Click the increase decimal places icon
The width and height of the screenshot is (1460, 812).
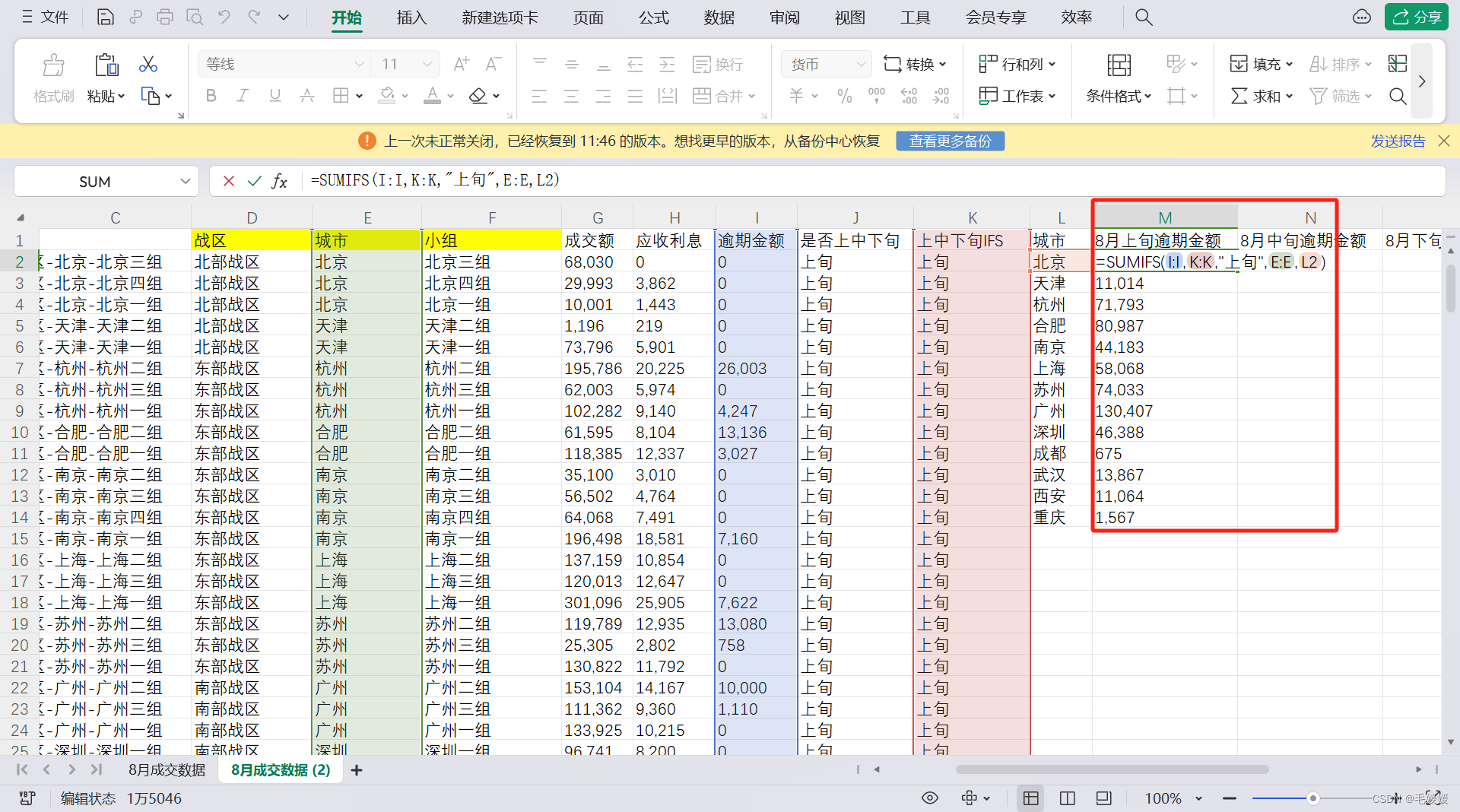coord(909,96)
